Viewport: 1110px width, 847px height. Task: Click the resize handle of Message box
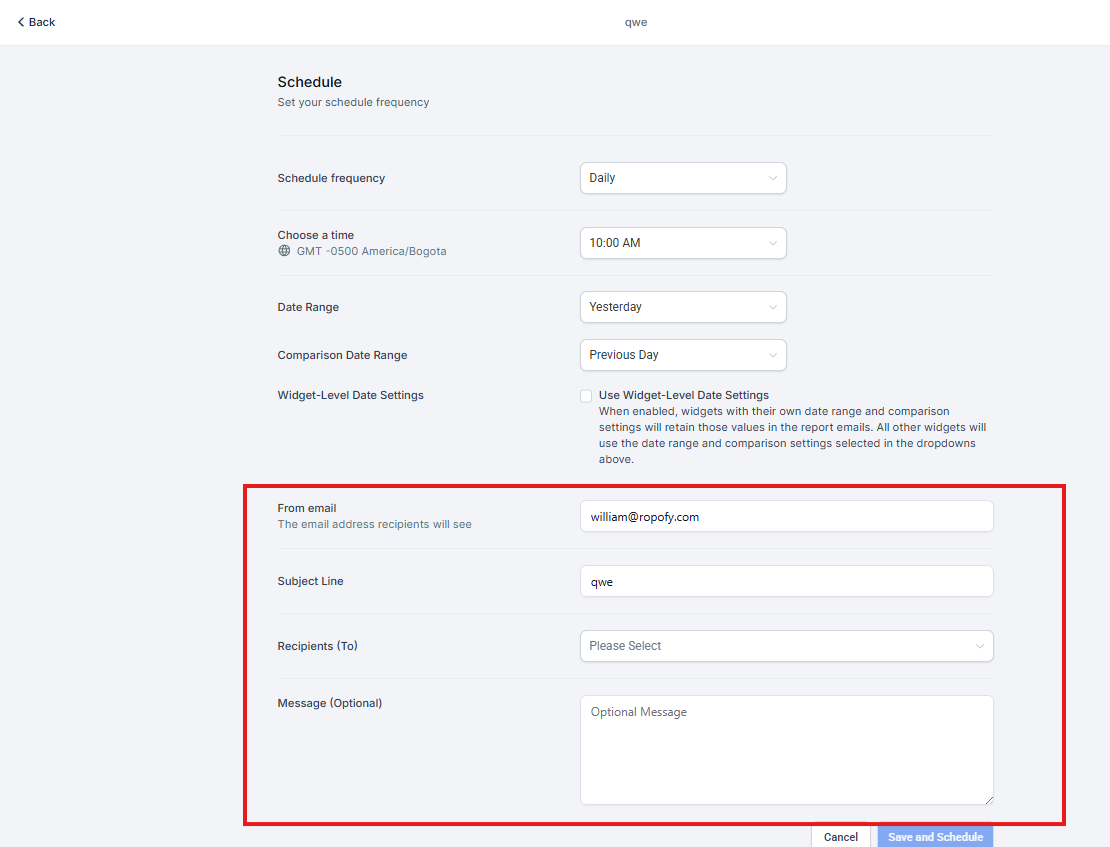coord(988,799)
